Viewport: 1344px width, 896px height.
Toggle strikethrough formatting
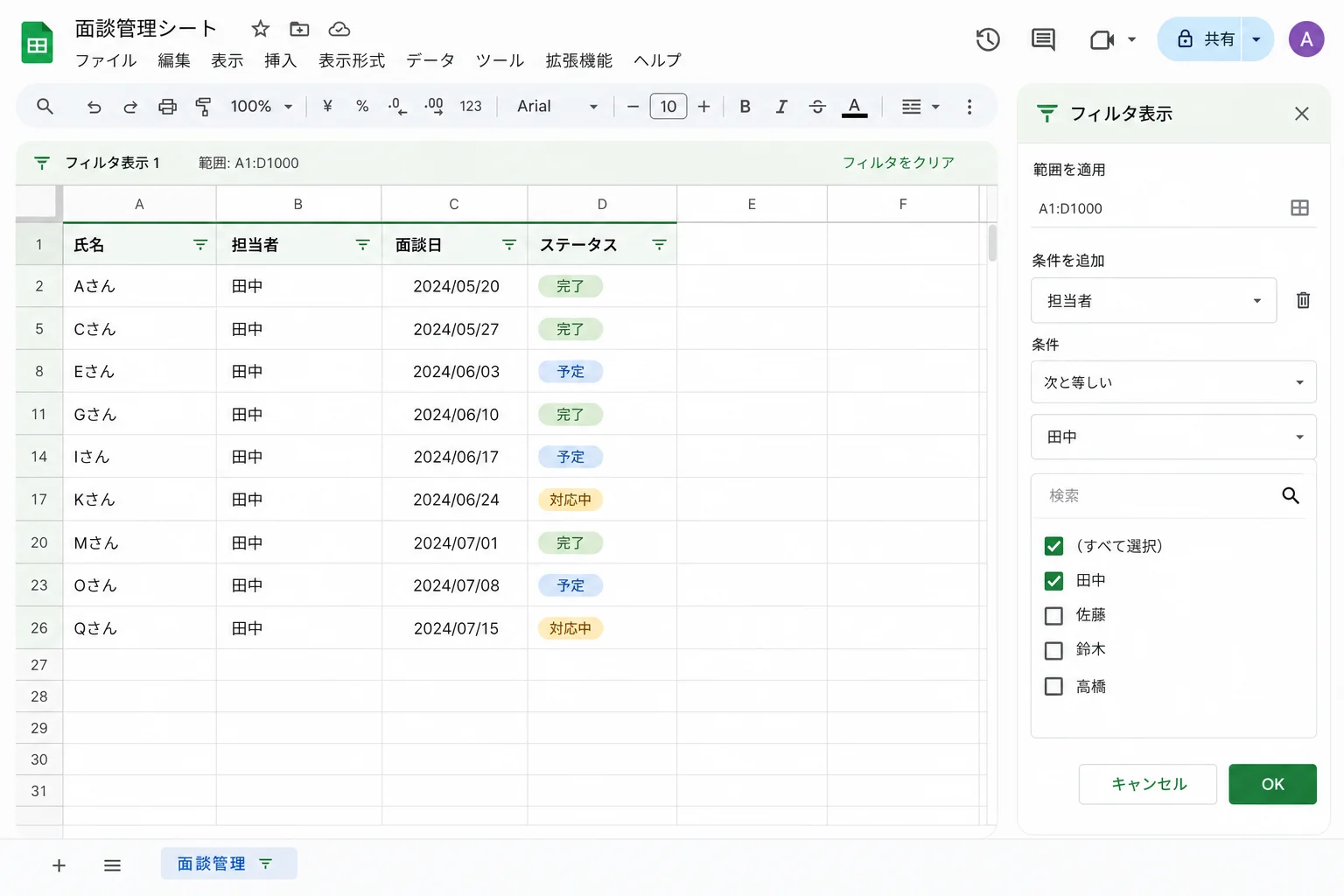pos(817,107)
